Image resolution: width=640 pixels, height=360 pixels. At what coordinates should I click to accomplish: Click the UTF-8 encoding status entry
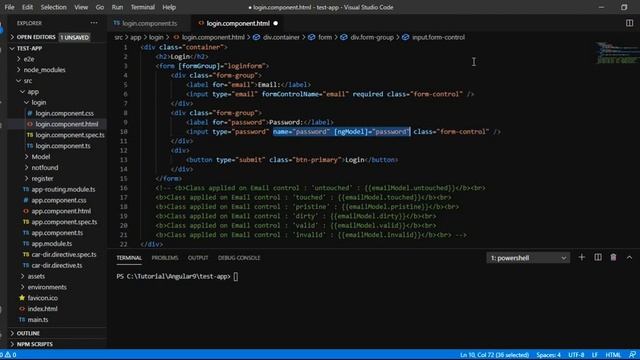click(576, 355)
